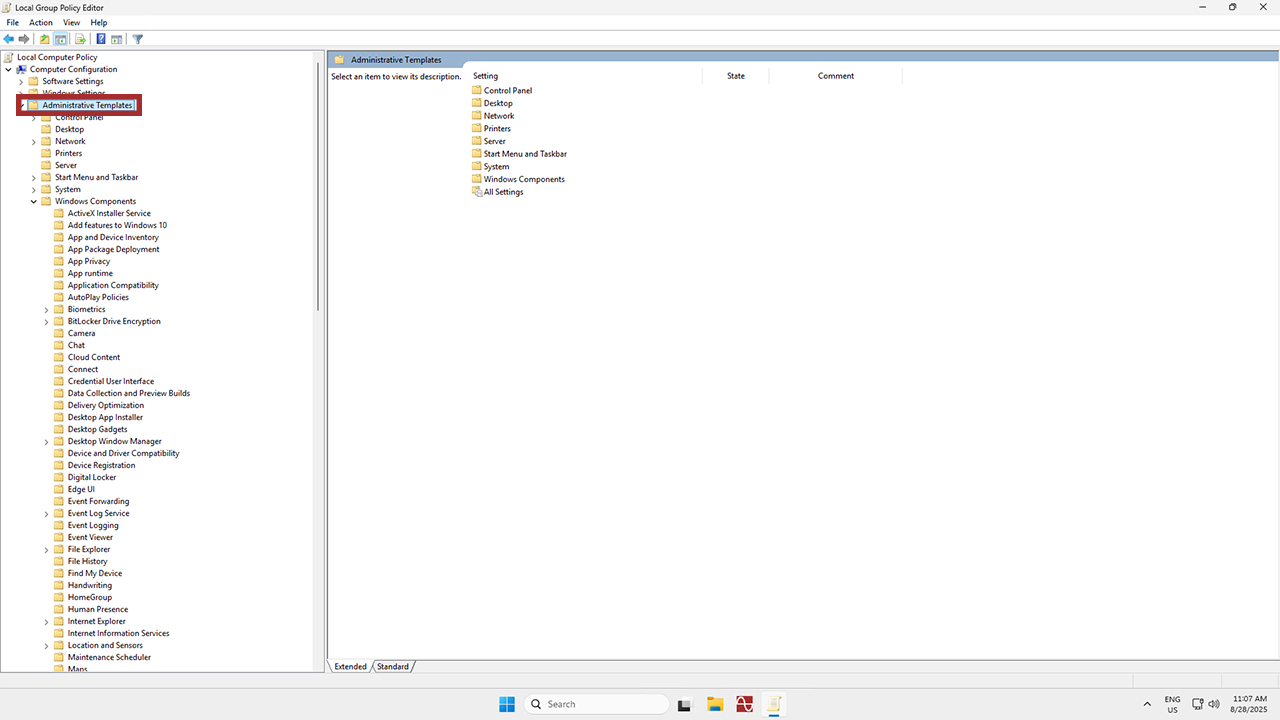Open the View menu
Screen dimensions: 1280x720
[71, 22]
